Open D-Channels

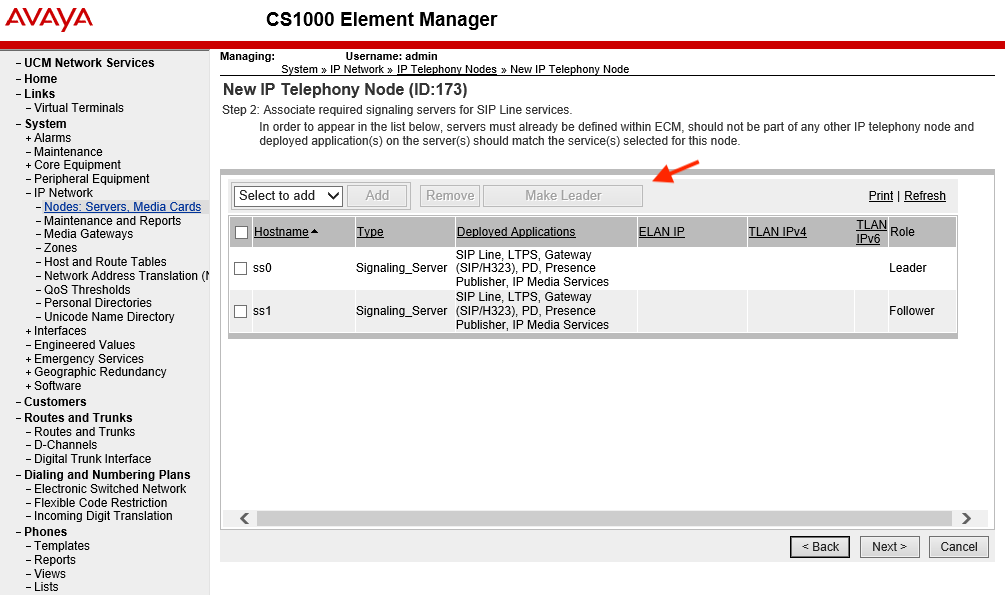coord(65,445)
